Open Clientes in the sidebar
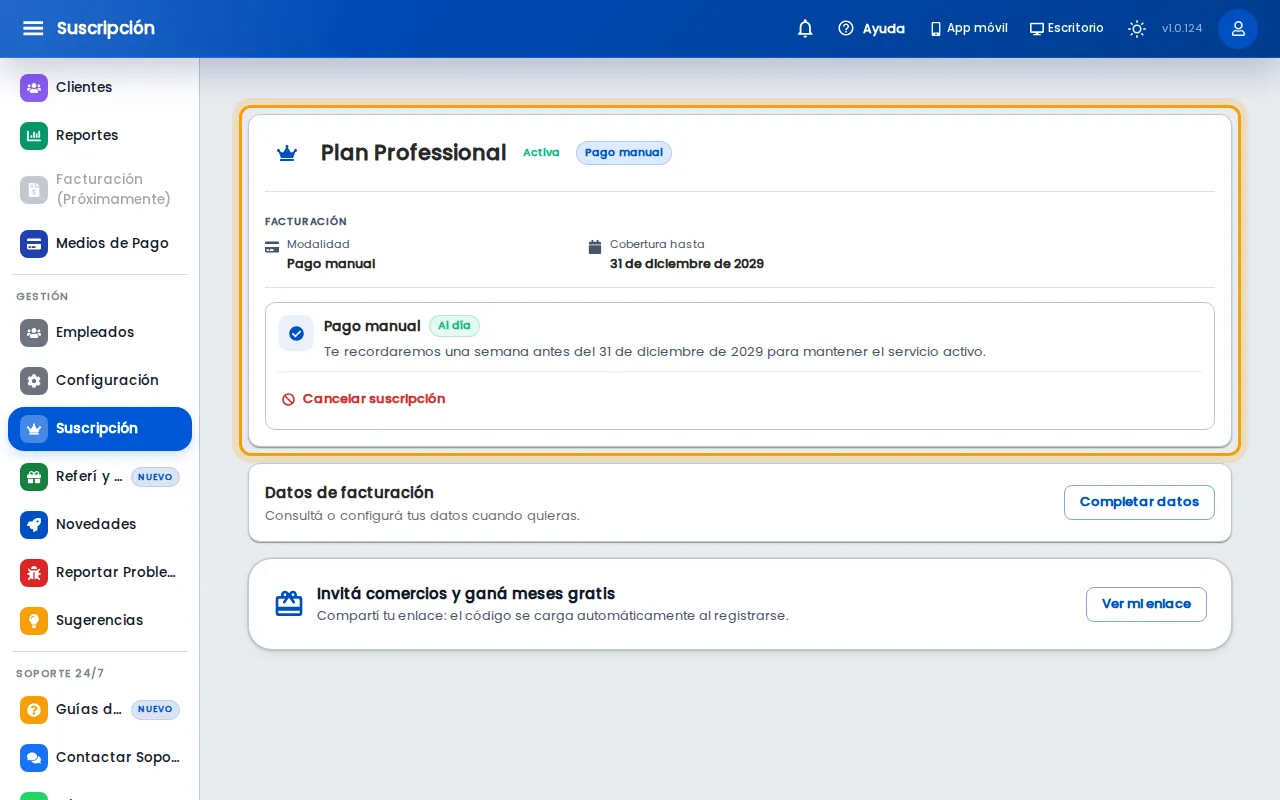The image size is (1280, 800). coord(100,87)
